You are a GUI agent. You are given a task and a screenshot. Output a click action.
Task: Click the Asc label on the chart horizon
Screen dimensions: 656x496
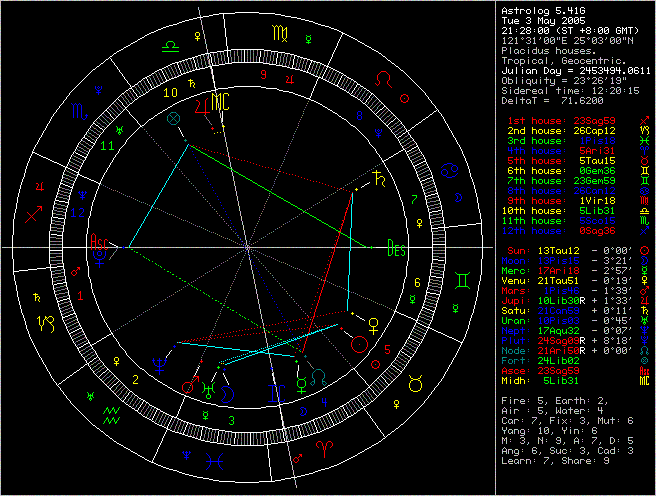(100, 242)
